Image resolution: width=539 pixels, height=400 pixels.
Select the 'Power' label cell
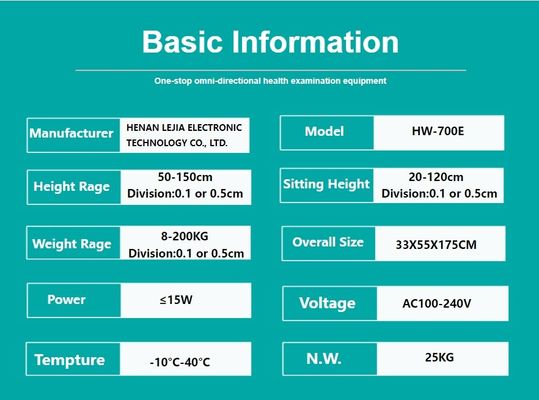tap(74, 300)
